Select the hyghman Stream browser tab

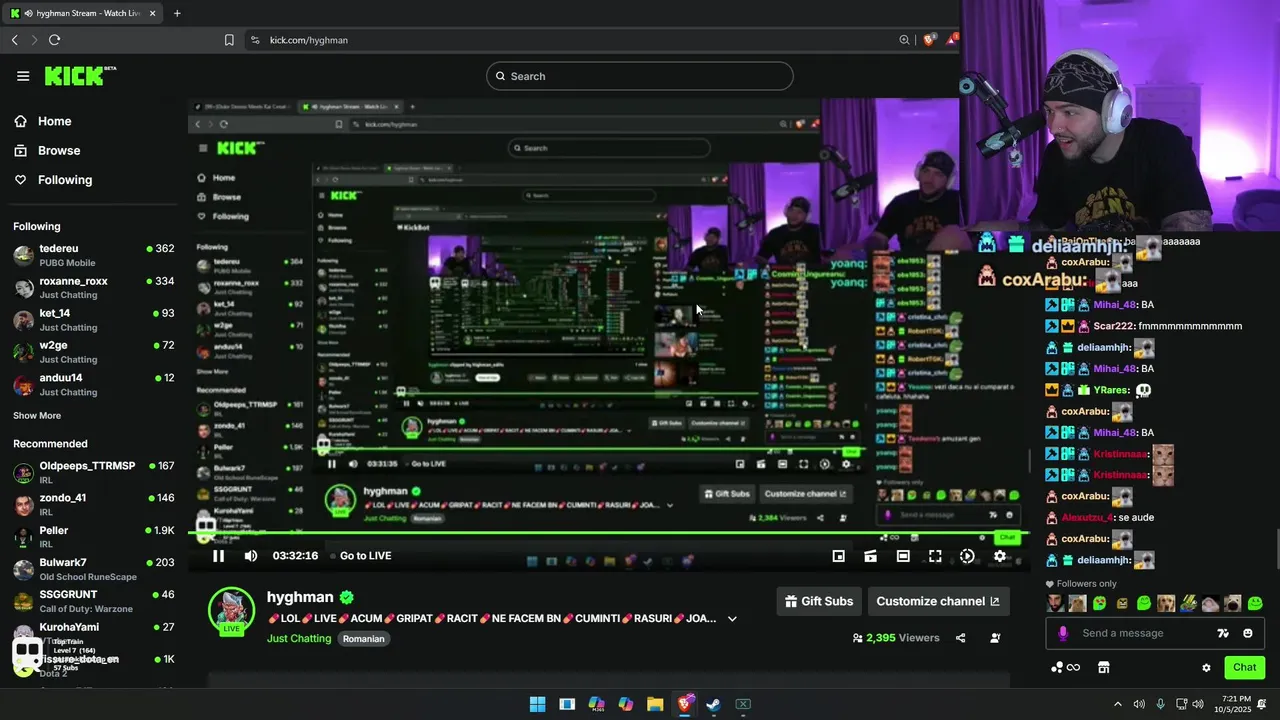point(82,13)
